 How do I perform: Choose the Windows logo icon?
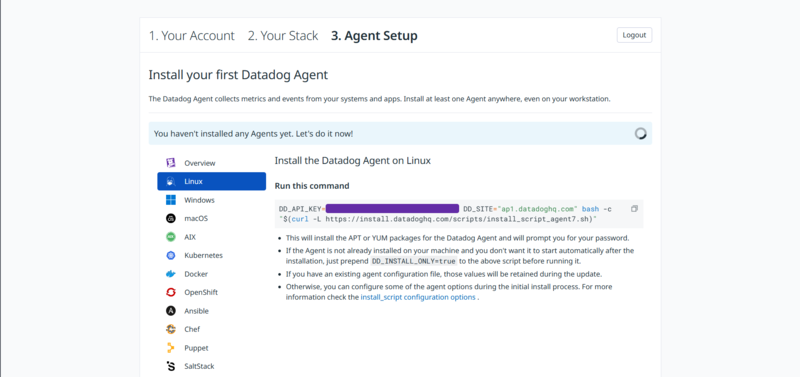[171, 200]
